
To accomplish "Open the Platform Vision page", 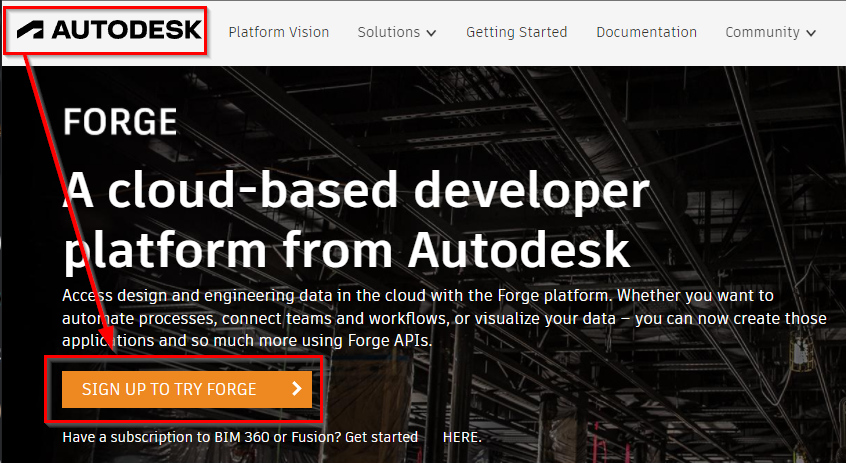I will pyautogui.click(x=278, y=32).
